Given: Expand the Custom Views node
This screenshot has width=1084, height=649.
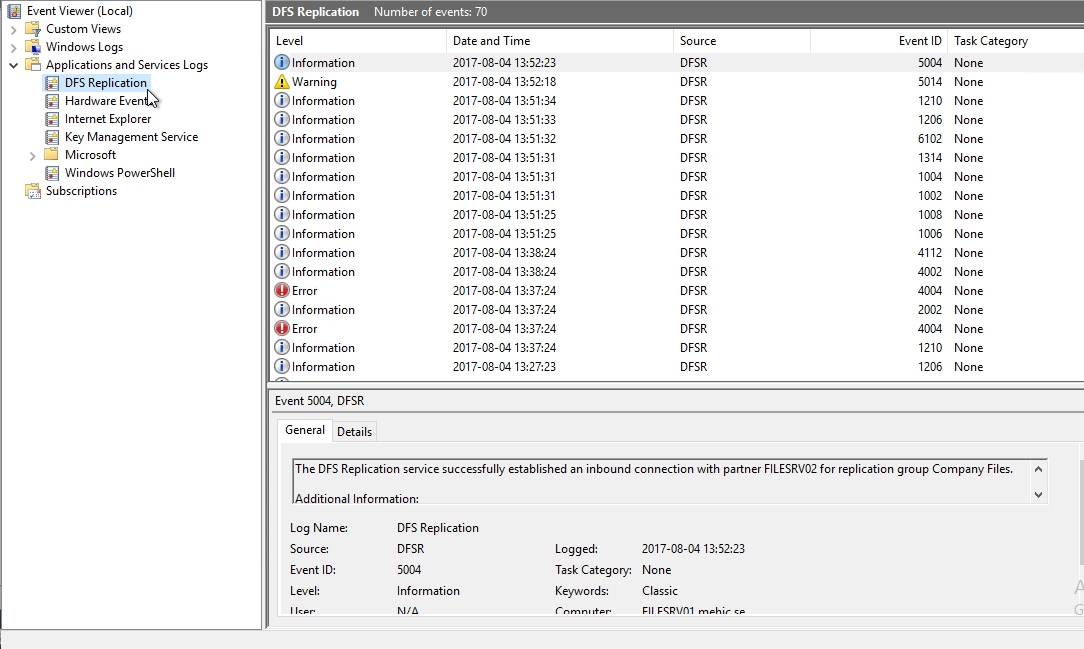Looking at the screenshot, I should point(14,29).
